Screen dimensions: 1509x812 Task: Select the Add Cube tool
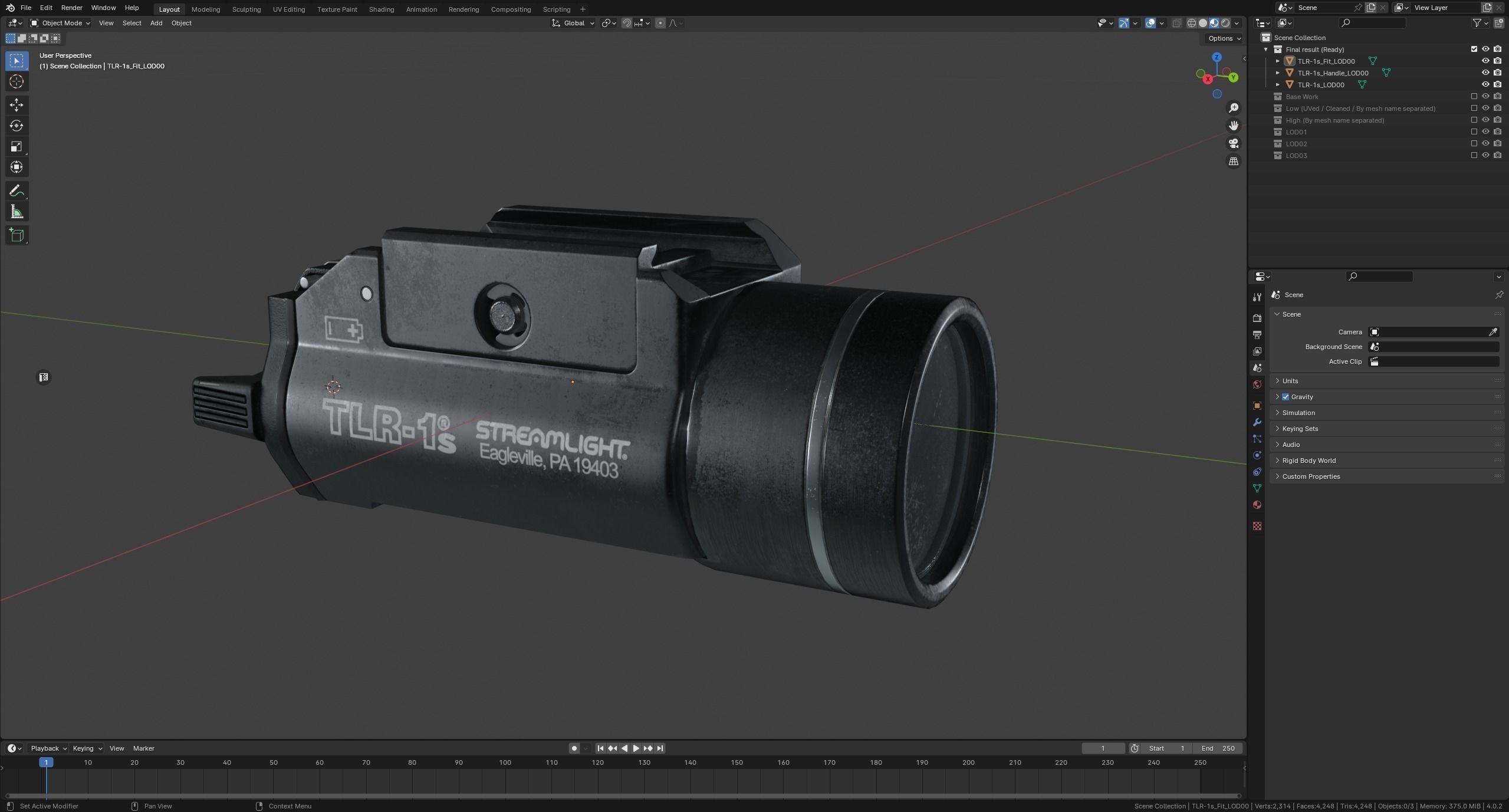17,235
